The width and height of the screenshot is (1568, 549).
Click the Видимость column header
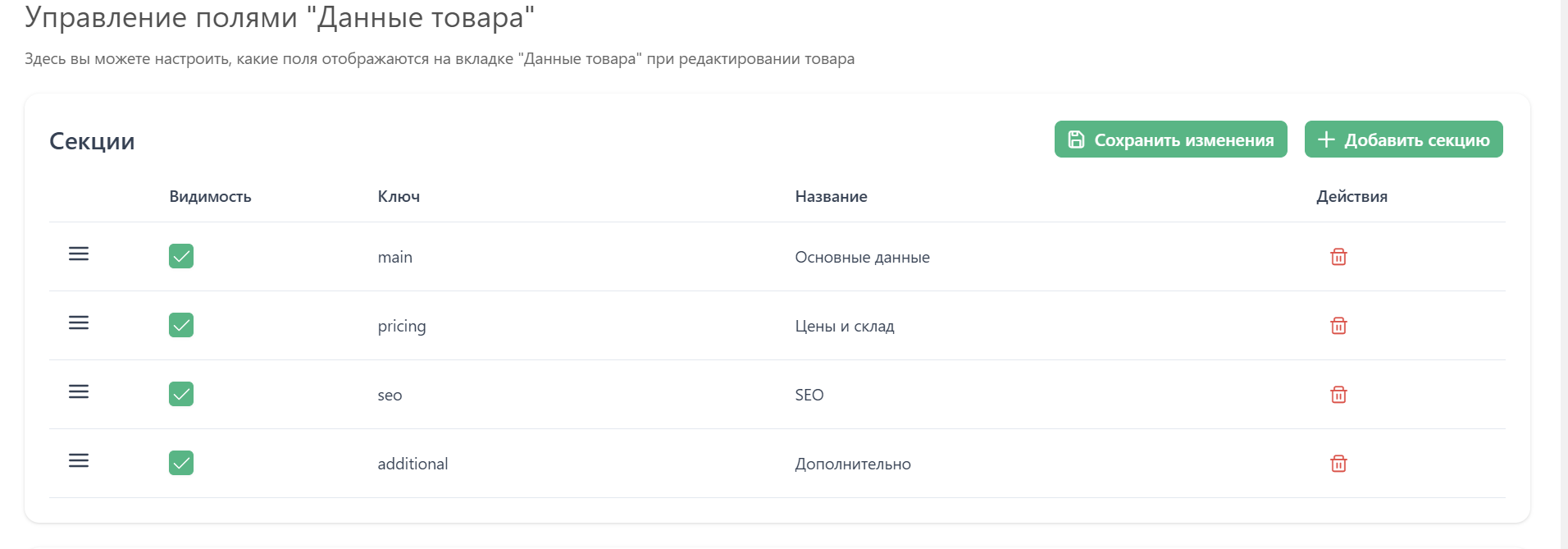tap(210, 196)
